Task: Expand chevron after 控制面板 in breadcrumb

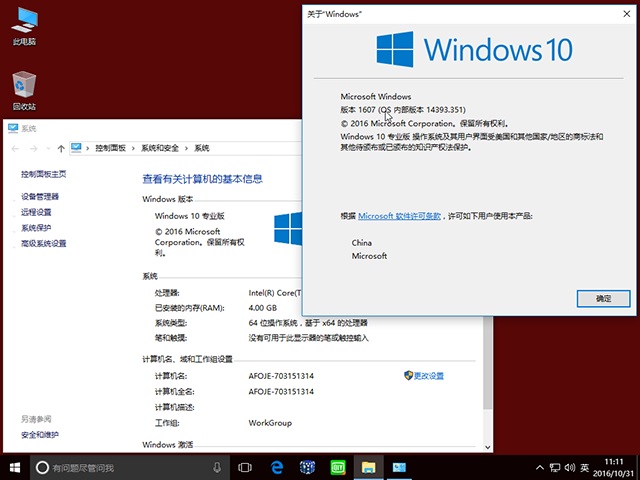Action: [x=133, y=148]
